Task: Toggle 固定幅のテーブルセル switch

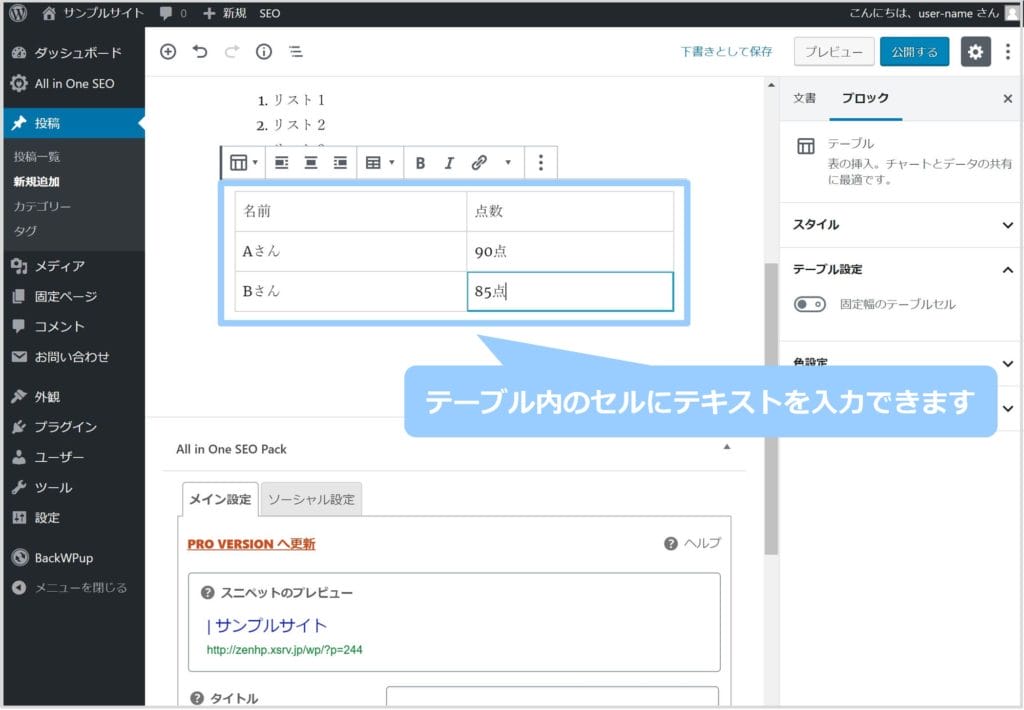Action: 810,304
